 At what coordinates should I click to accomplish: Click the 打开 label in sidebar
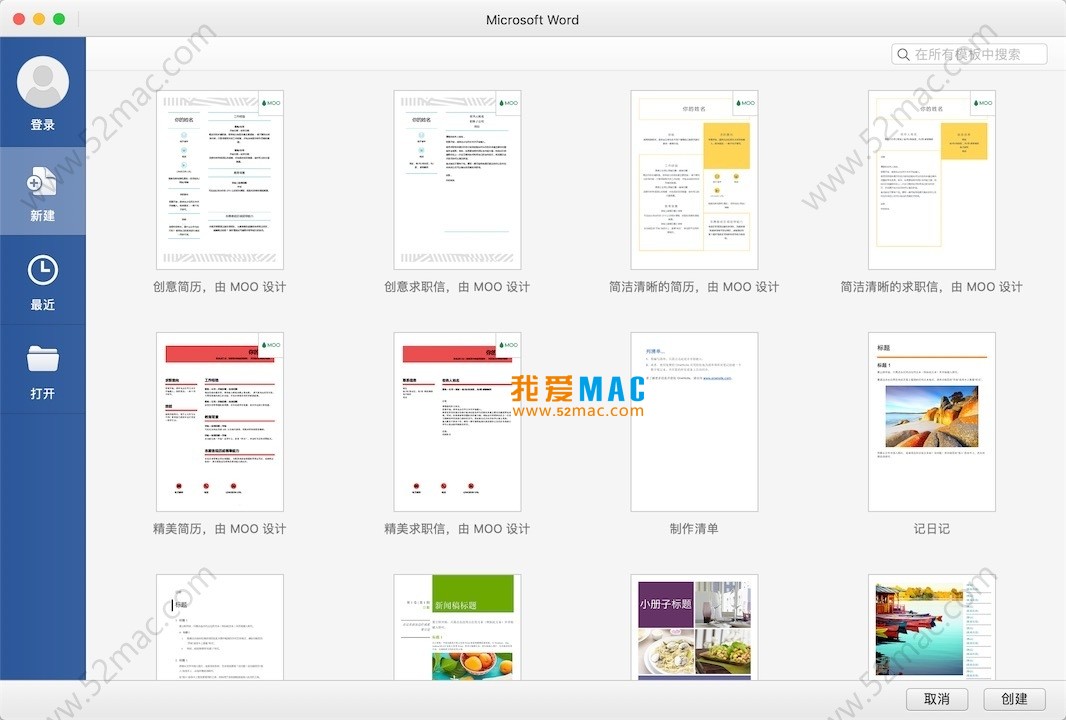pos(43,394)
